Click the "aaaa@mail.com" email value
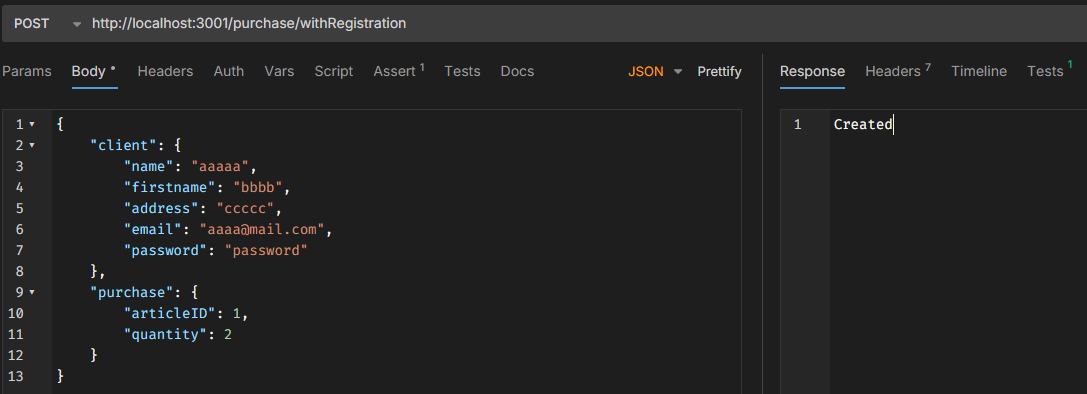Image resolution: width=1087 pixels, height=394 pixels. pyautogui.click(x=262, y=230)
